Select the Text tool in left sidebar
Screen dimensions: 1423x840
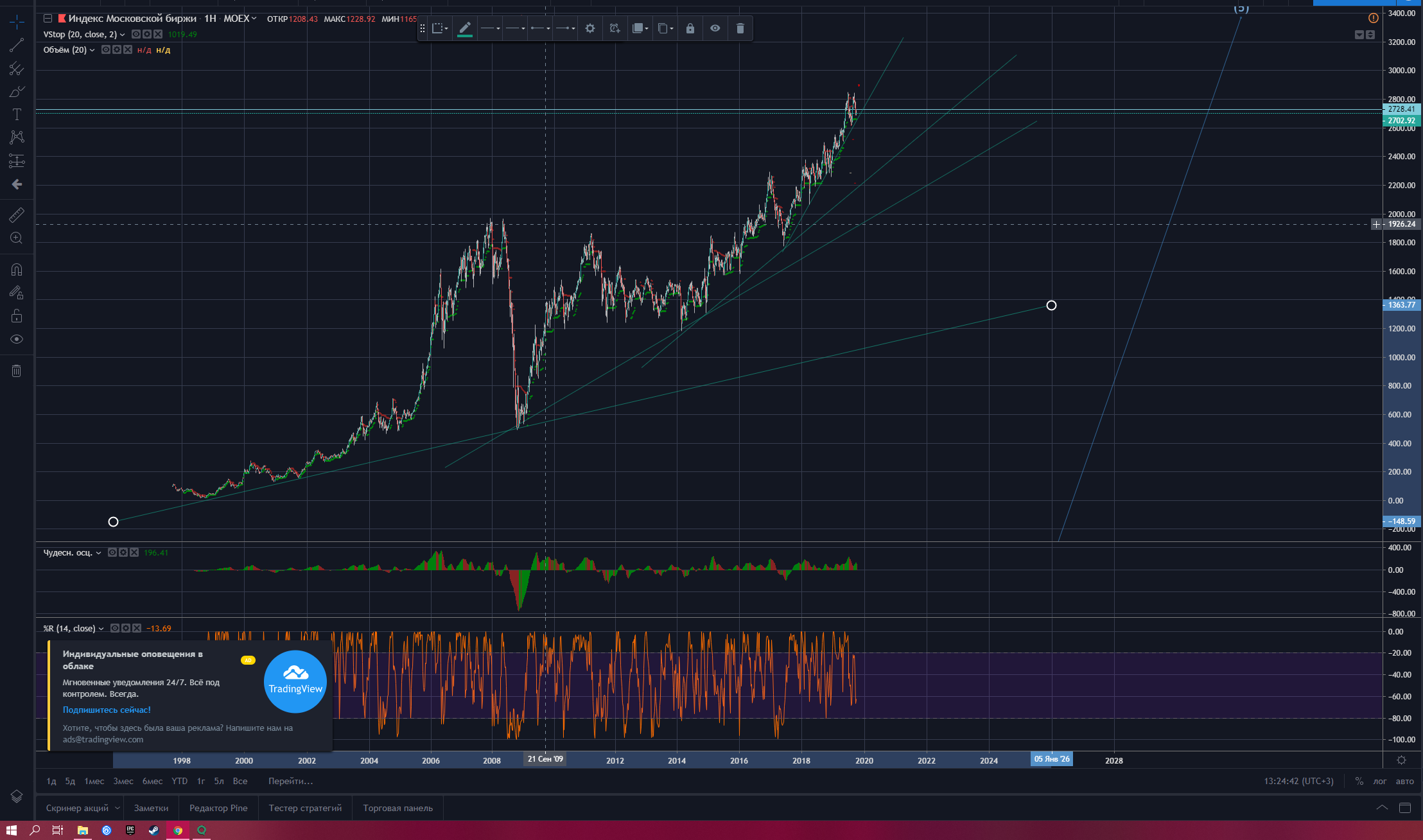click(17, 114)
